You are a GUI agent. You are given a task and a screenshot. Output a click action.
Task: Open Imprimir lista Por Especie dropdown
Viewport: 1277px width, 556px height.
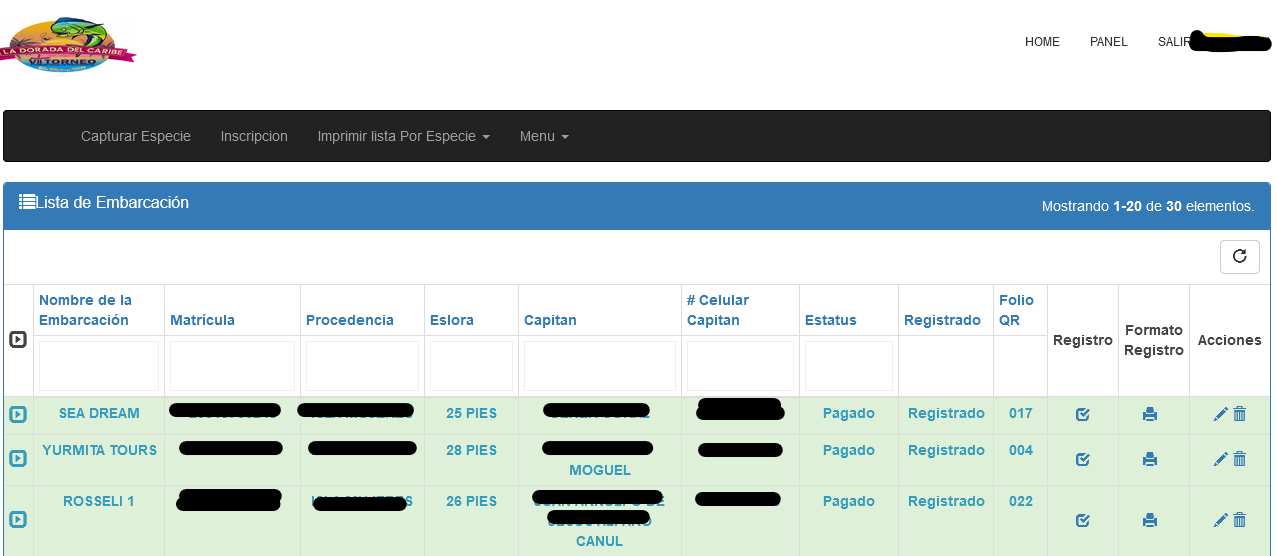[x=403, y=136]
